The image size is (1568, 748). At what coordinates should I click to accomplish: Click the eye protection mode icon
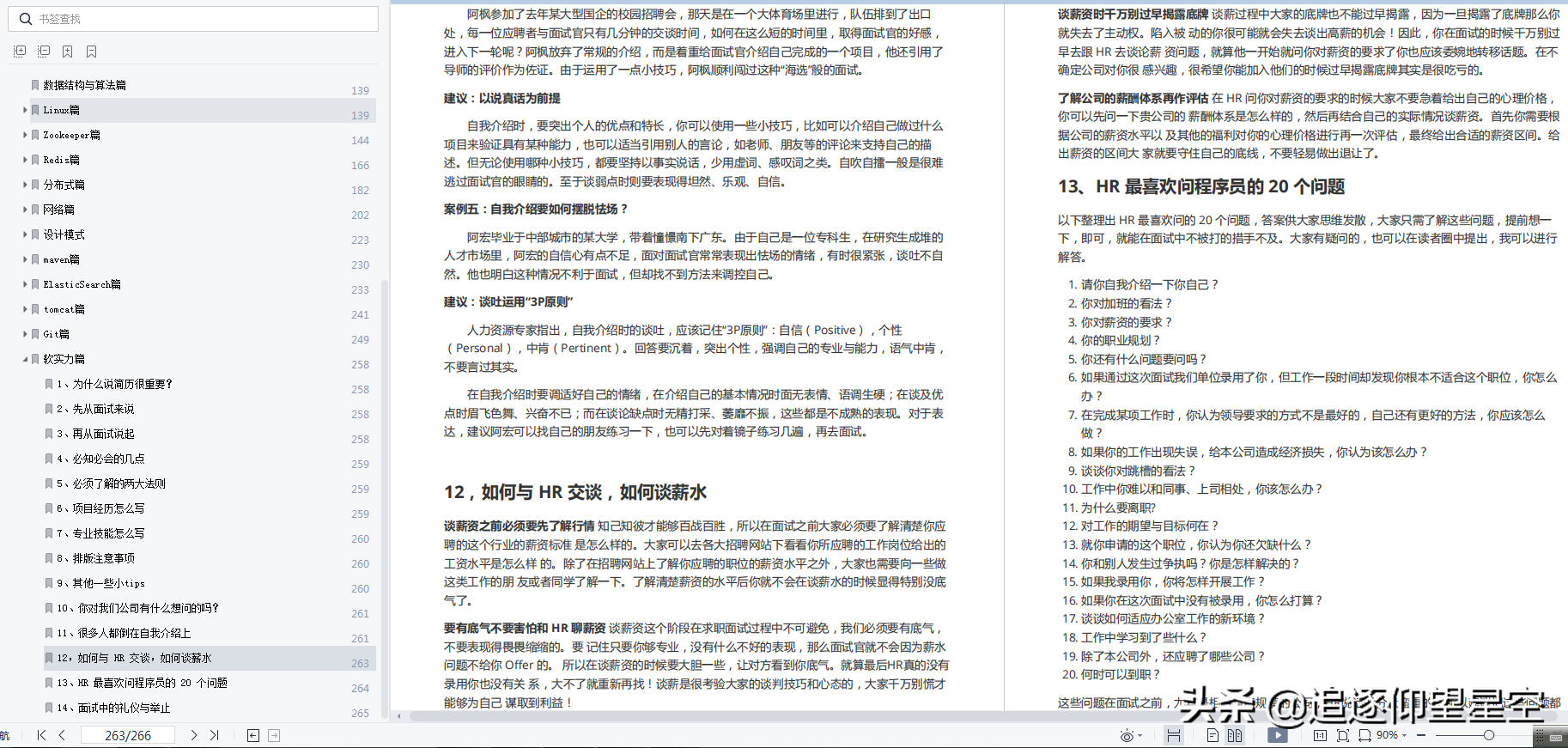click(x=1127, y=736)
